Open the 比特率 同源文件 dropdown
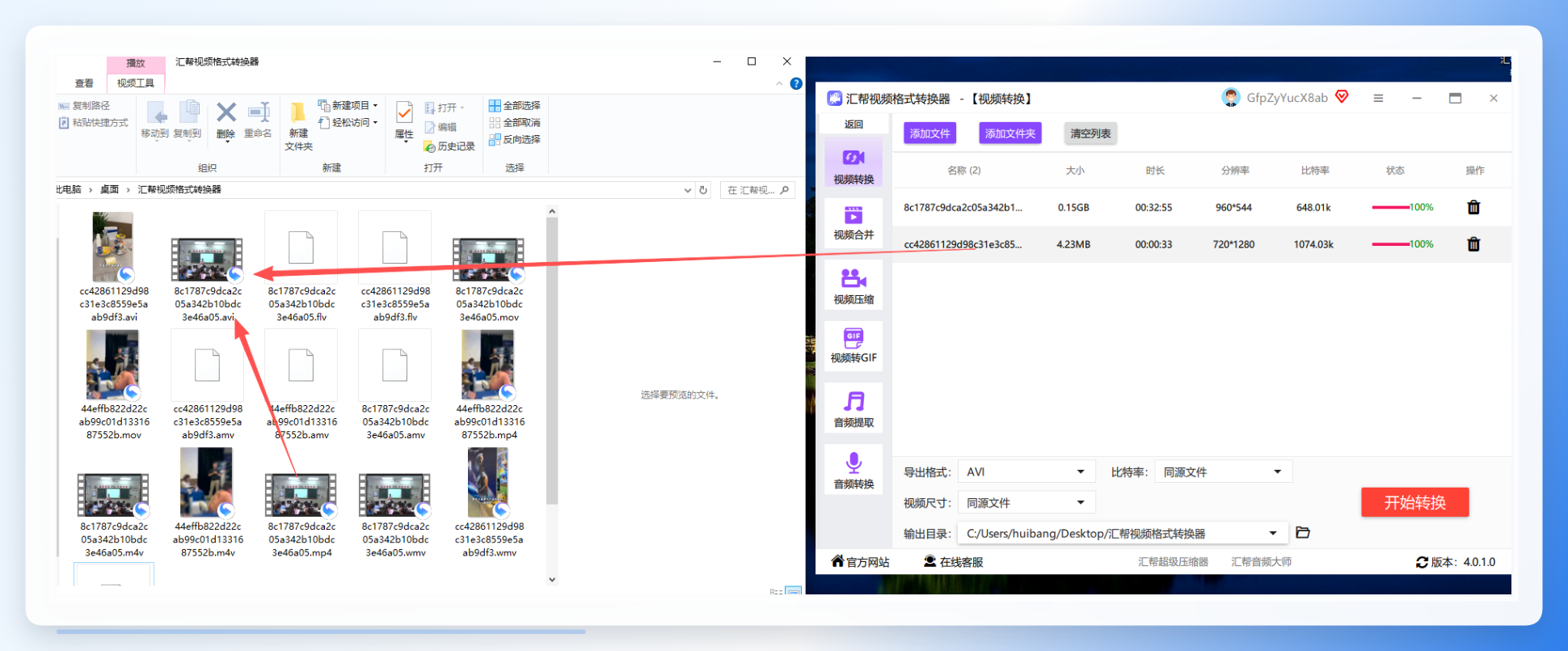 pos(1278,472)
